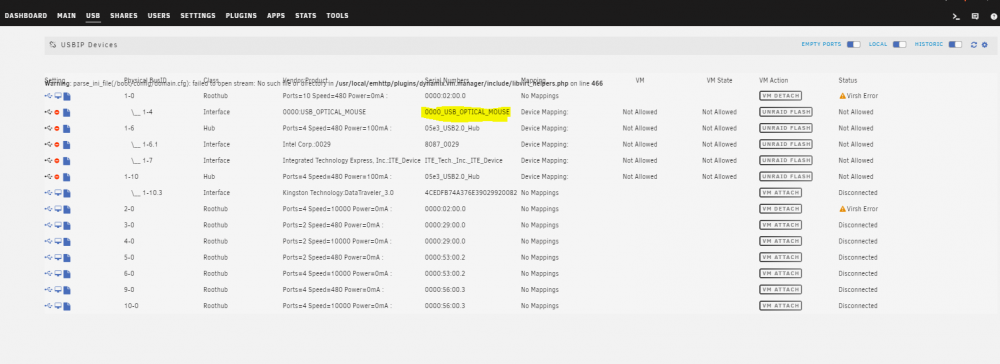The width and height of the screenshot is (1000, 364).
Task: Click the document icon in row 4-0
Action: click(66, 241)
